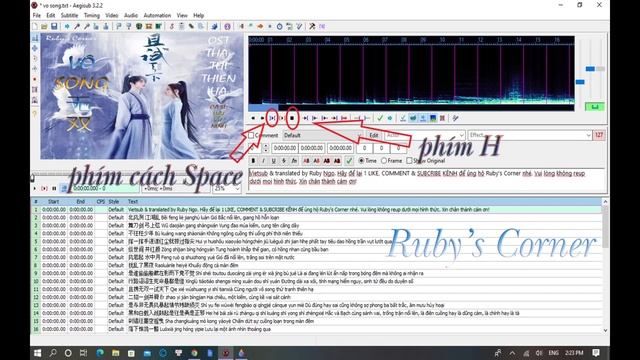Adjust the audio vertical zoom slider
This screenshot has height=360, width=640.
[590, 69]
